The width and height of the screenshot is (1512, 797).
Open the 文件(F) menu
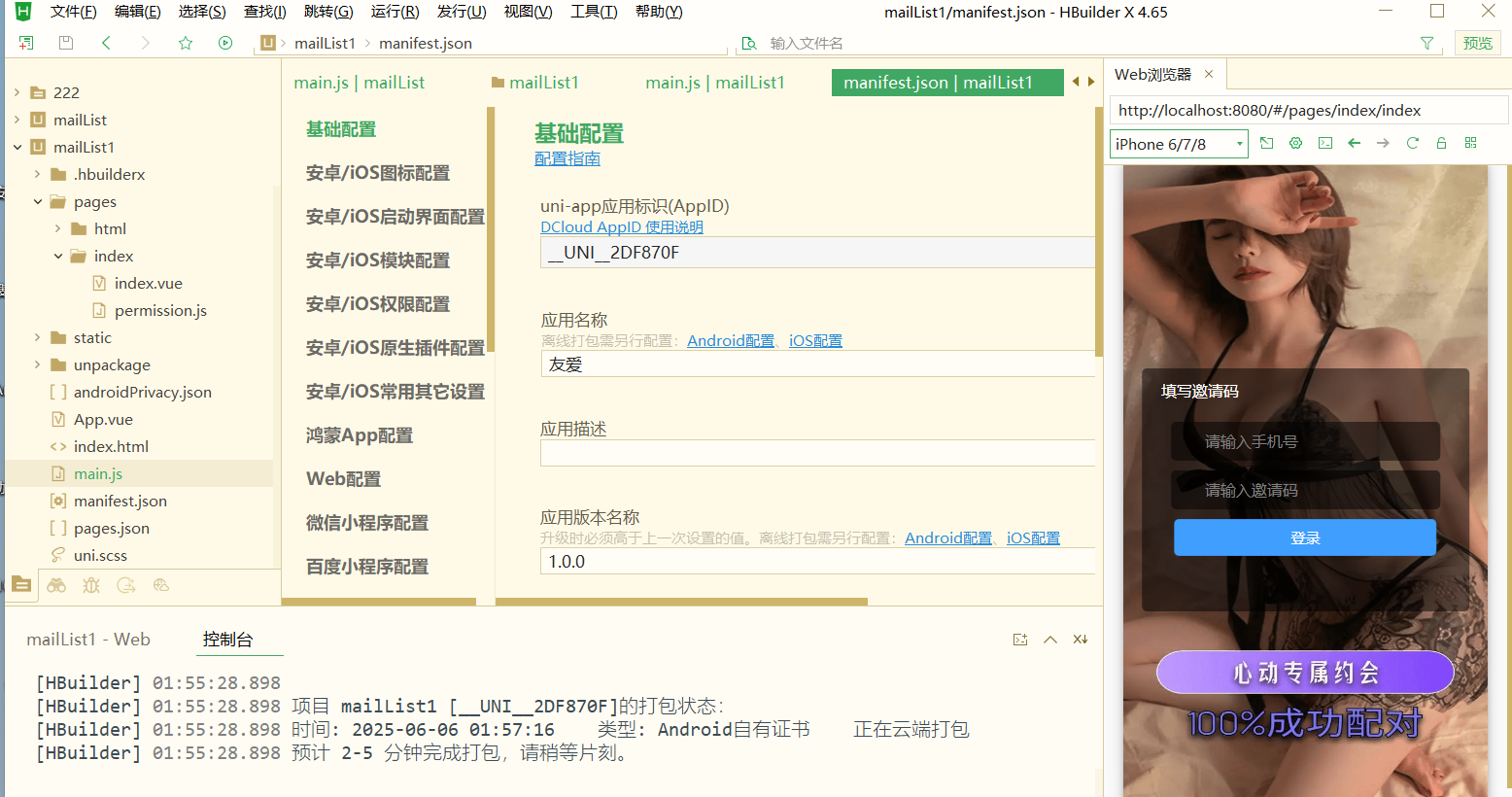74,12
